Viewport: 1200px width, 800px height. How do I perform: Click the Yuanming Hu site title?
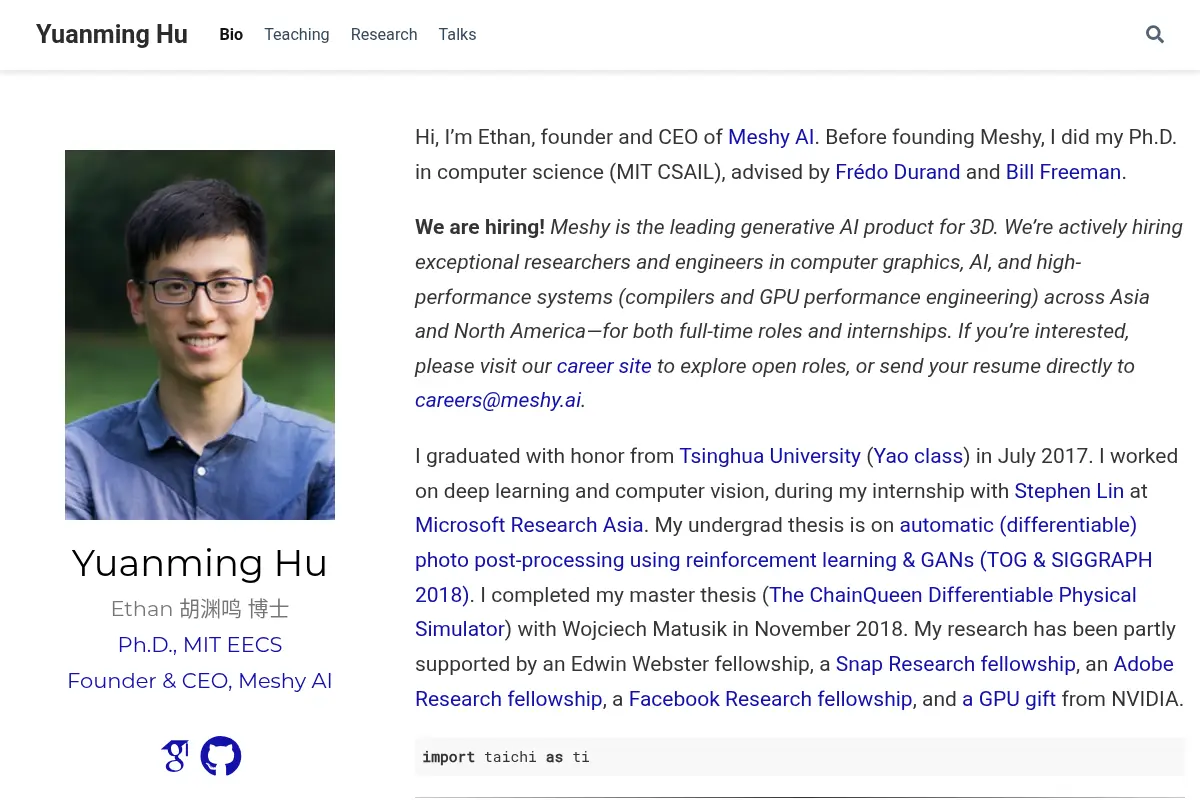(112, 34)
